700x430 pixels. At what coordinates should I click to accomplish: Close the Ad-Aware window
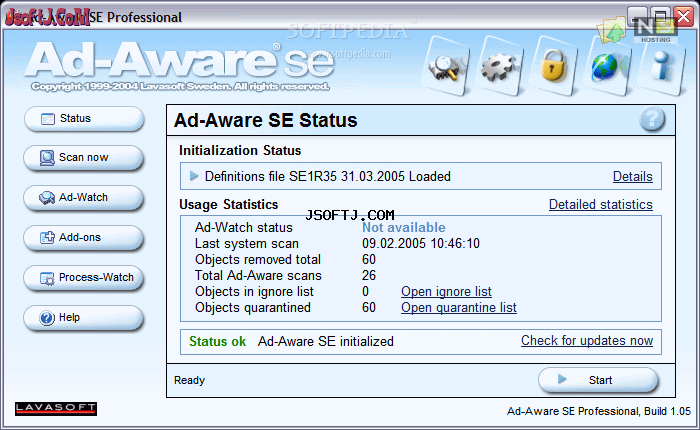point(683,17)
